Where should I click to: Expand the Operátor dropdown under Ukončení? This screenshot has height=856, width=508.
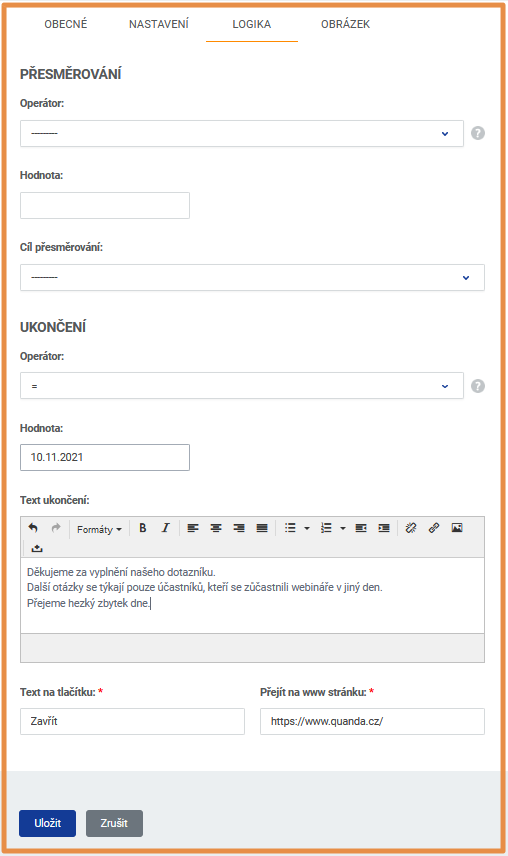pyautogui.click(x=242, y=386)
